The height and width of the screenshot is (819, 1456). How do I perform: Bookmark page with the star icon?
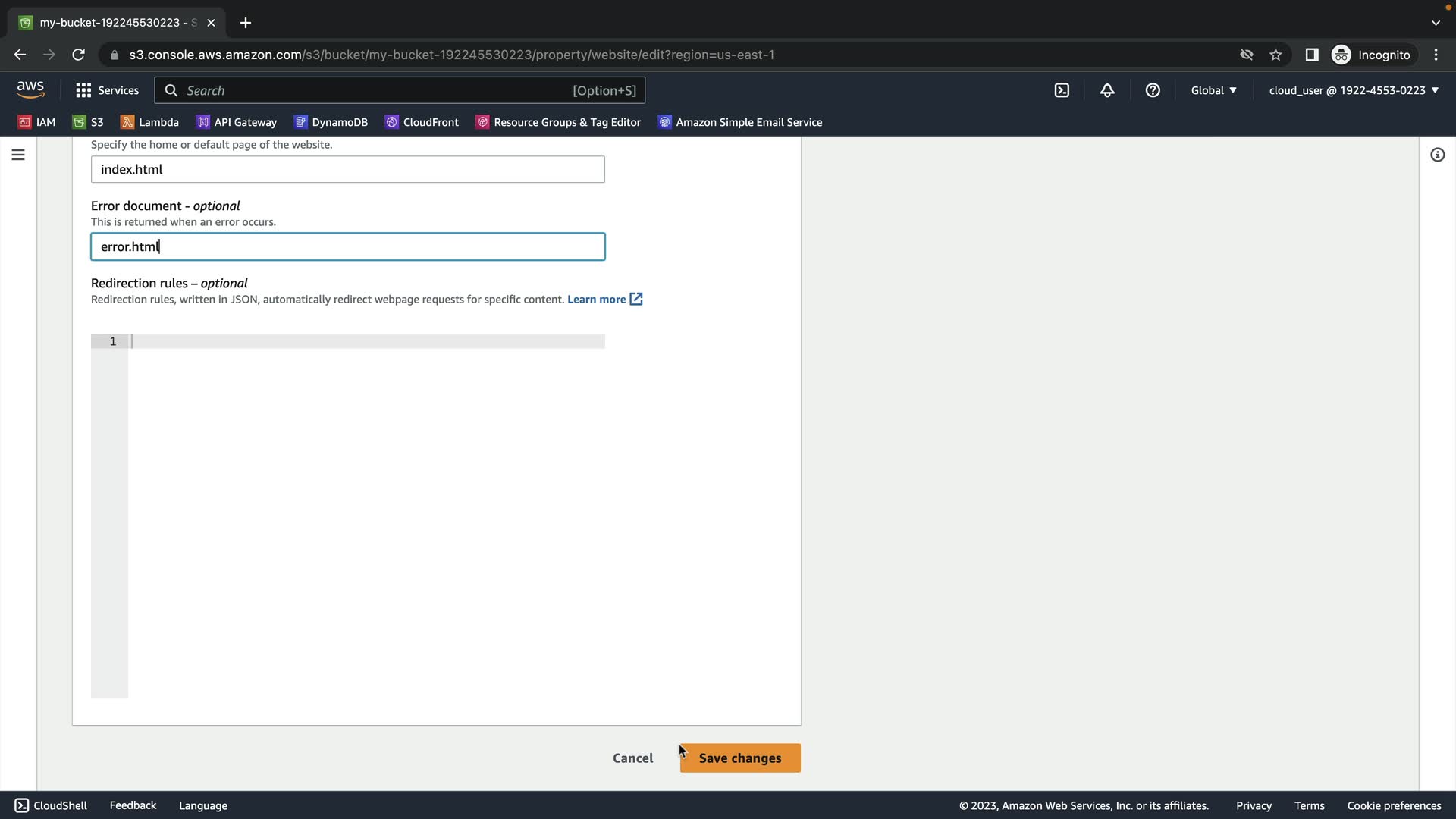click(1276, 55)
